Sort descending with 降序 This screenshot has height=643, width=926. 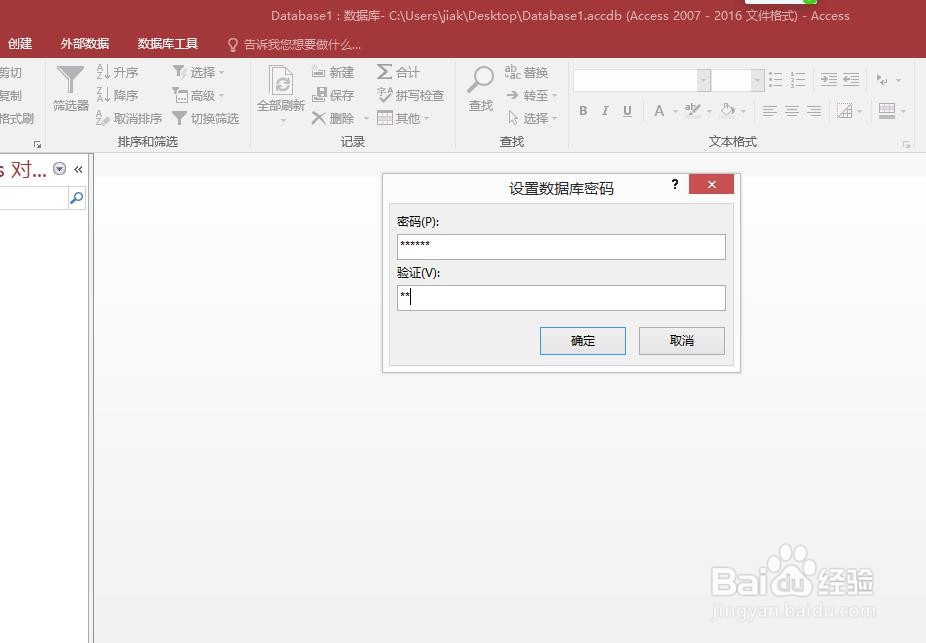(118, 95)
